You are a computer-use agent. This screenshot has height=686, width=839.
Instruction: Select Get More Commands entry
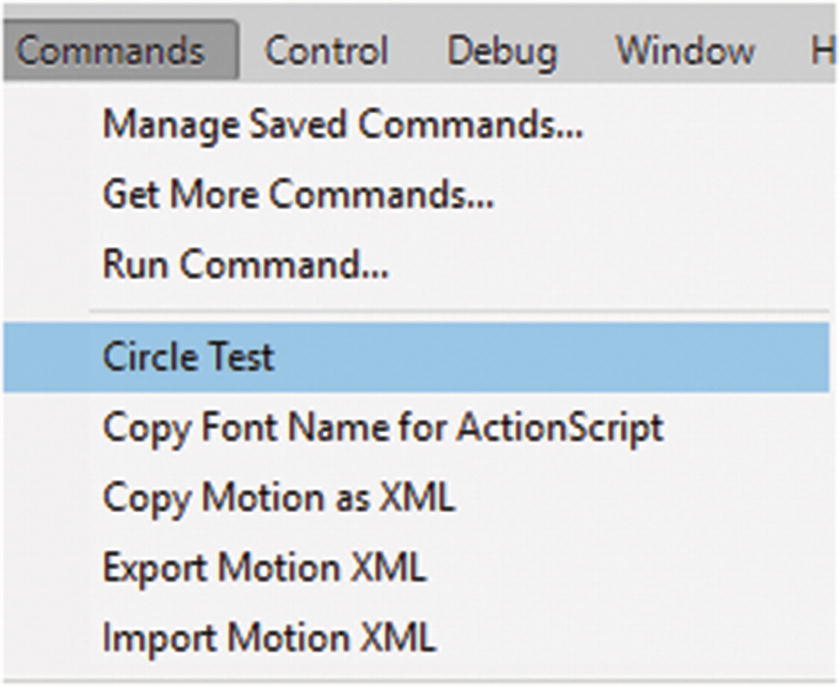298,195
